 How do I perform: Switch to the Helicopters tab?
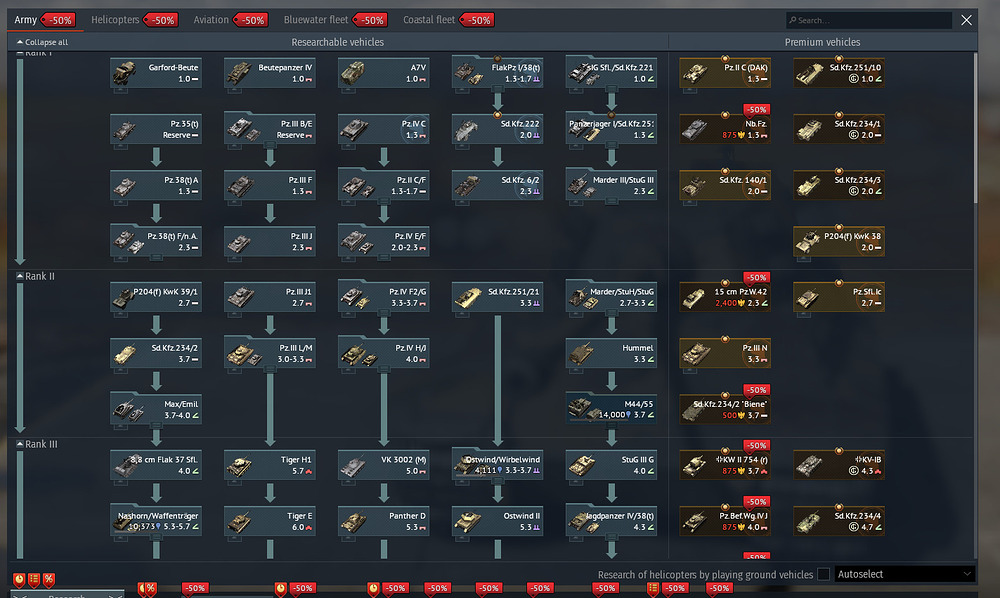(x=115, y=20)
